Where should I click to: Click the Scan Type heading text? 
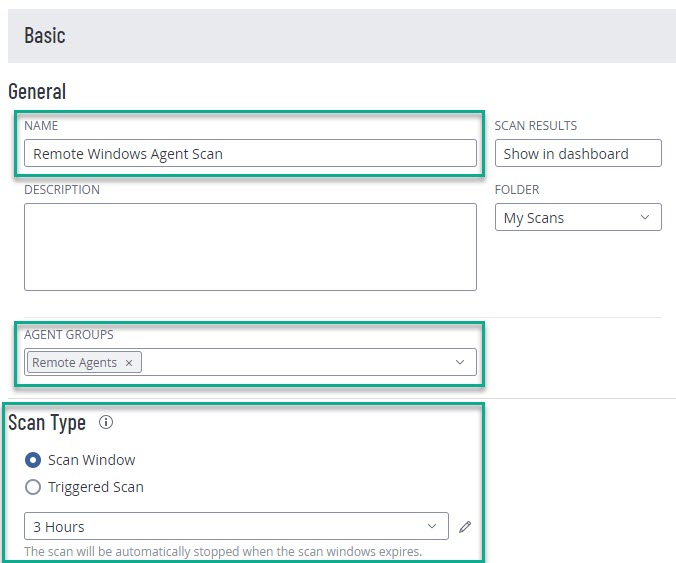point(47,422)
